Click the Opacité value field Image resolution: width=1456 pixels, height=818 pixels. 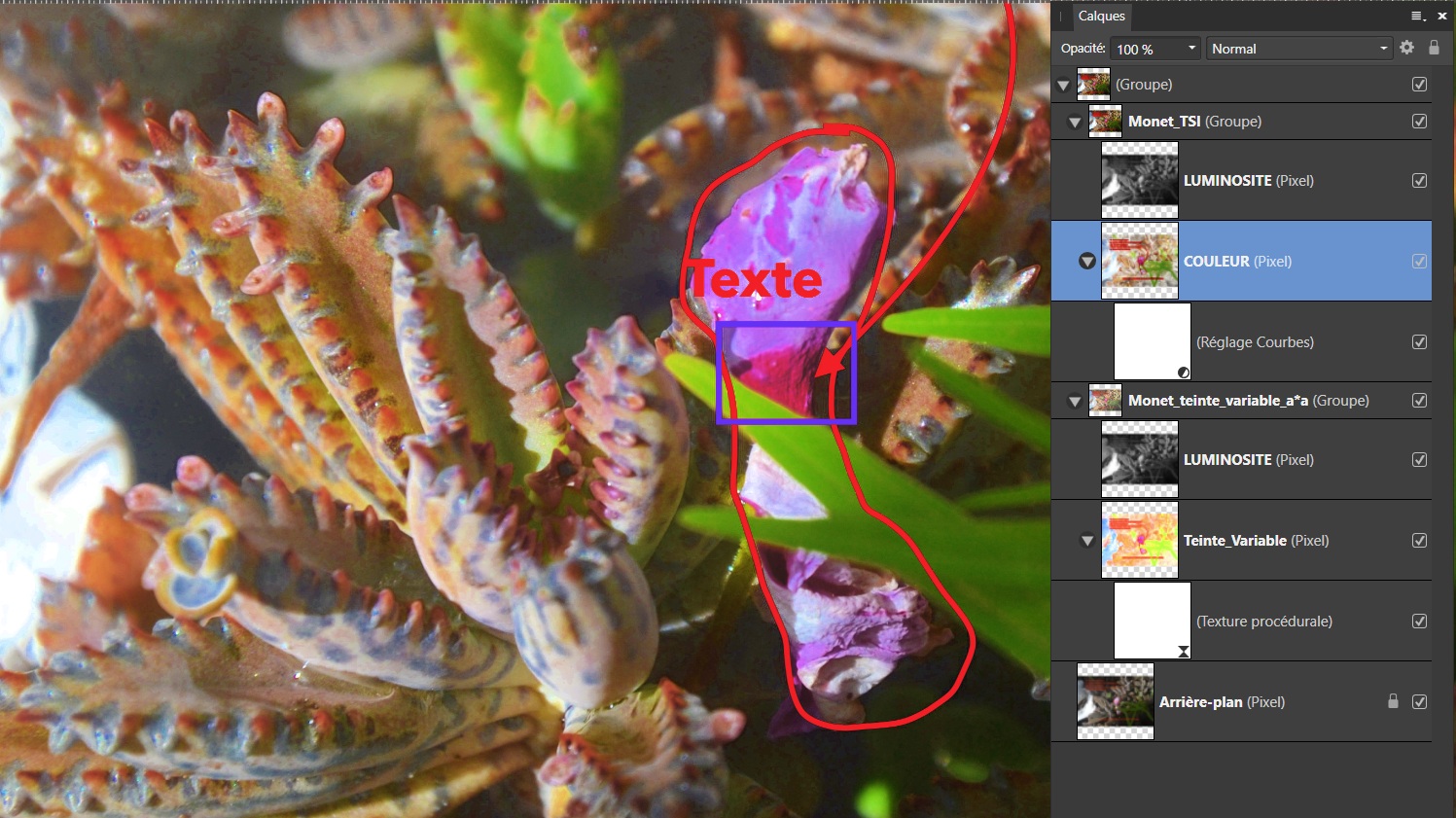point(1146,49)
